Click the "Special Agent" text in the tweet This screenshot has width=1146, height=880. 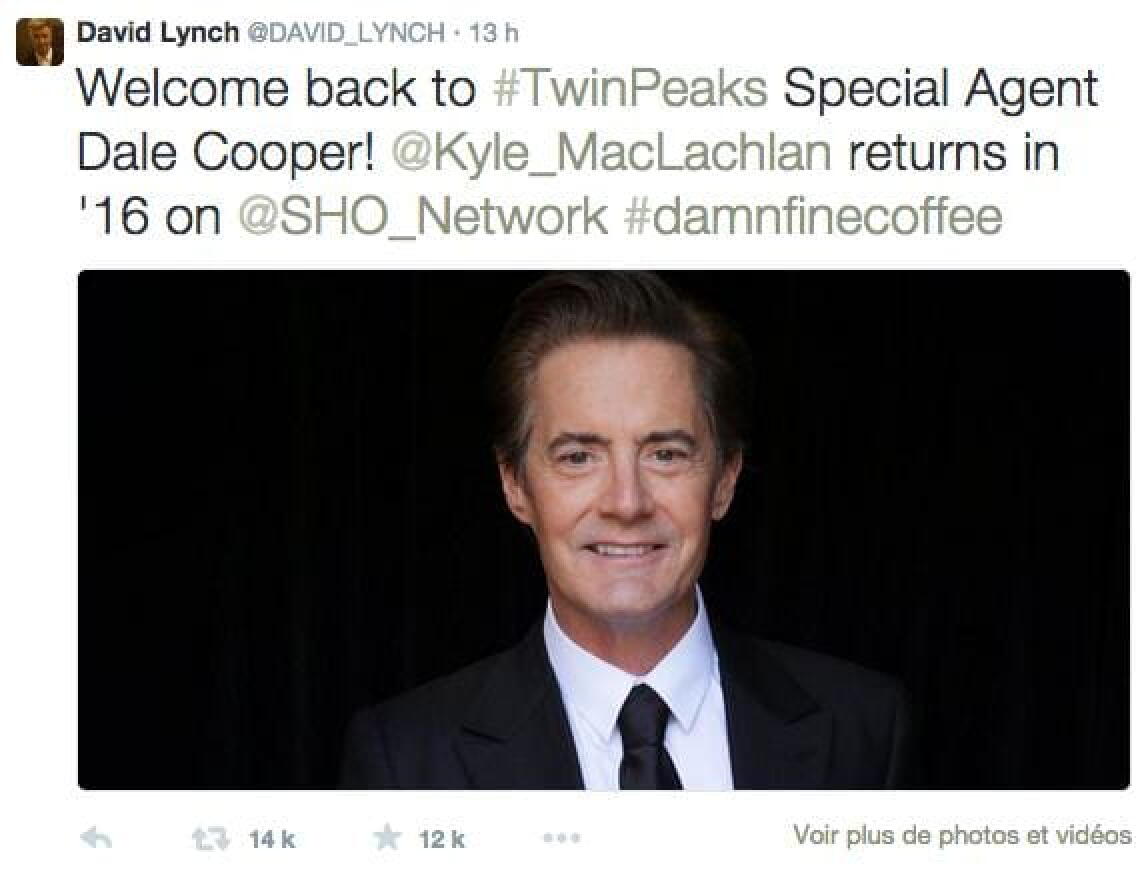click(940, 90)
